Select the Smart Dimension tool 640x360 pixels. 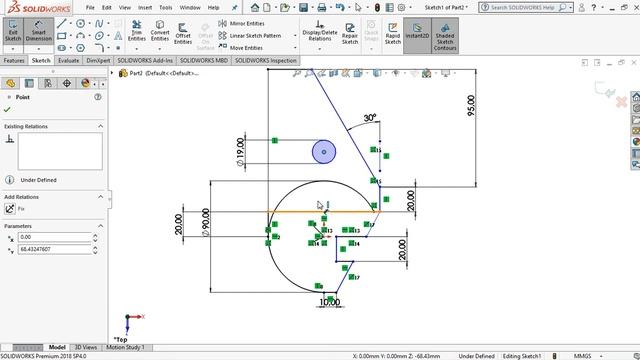click(x=39, y=31)
